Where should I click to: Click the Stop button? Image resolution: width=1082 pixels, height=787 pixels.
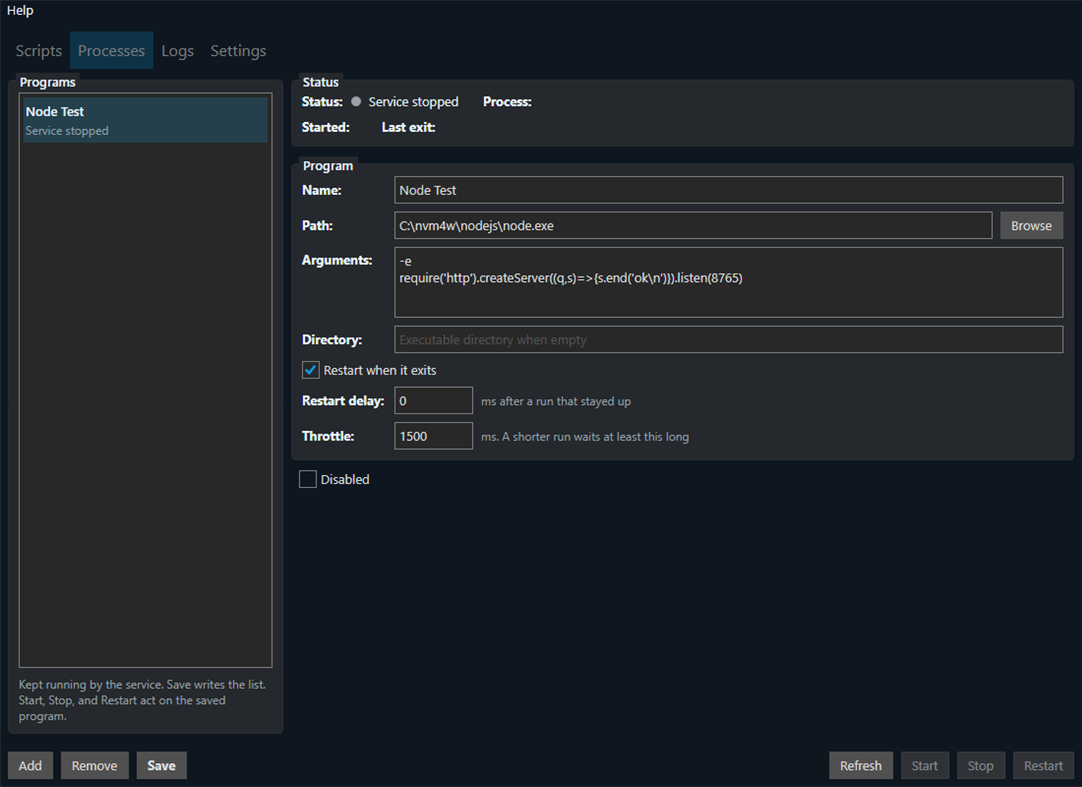tap(981, 766)
